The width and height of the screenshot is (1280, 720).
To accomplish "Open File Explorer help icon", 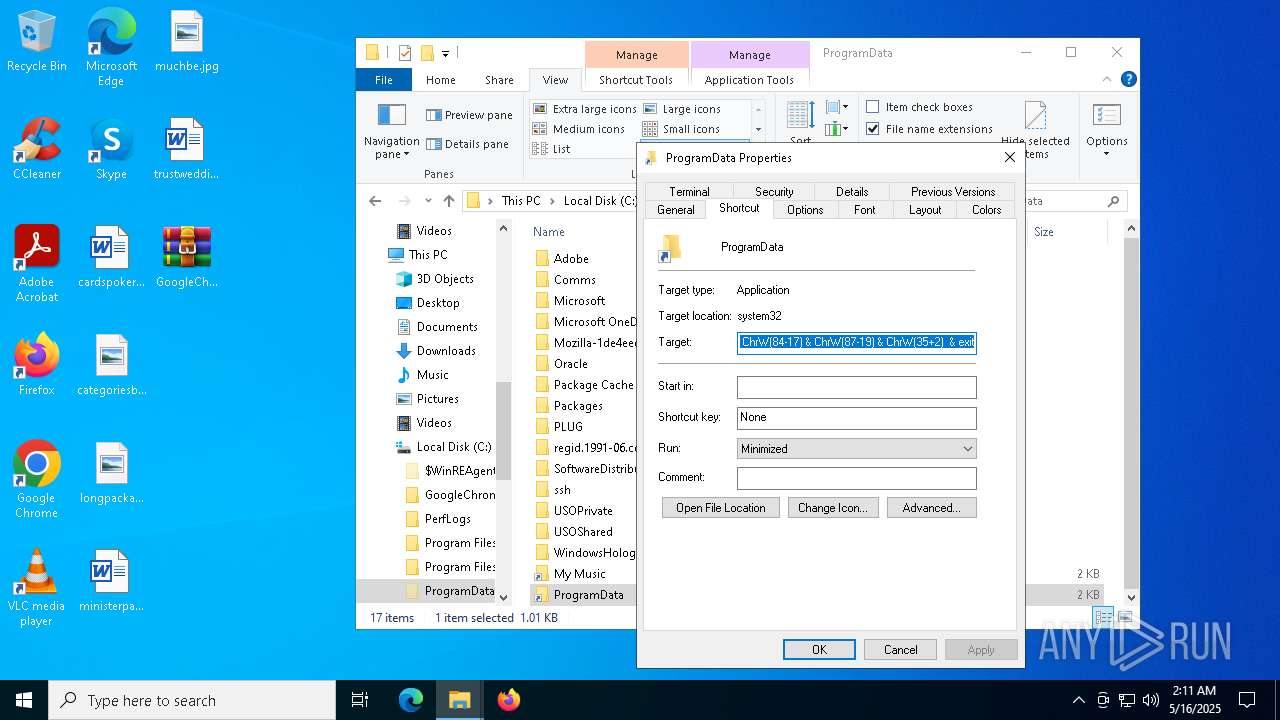I will click(1129, 80).
